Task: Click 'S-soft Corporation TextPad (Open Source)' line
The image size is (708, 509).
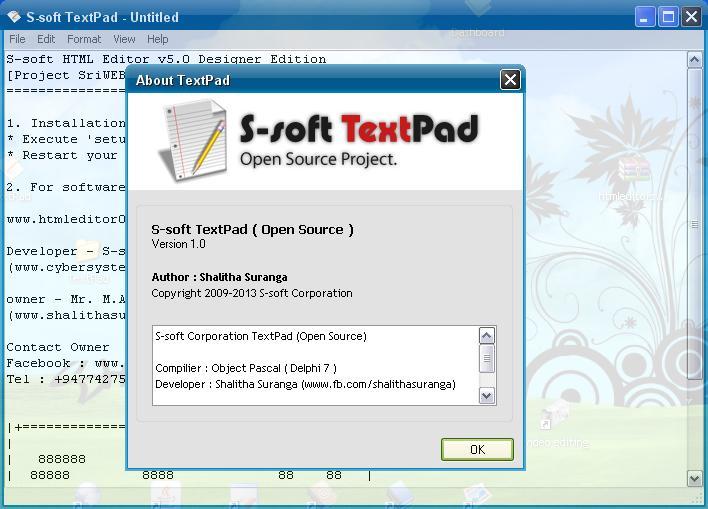Action: coord(261,336)
